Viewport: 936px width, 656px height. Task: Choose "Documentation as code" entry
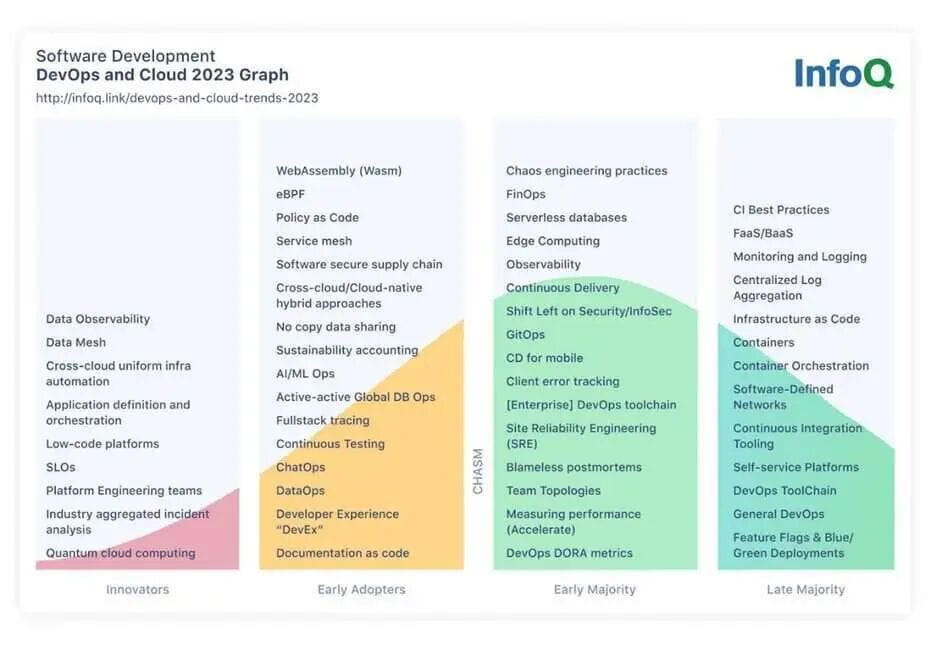click(343, 553)
